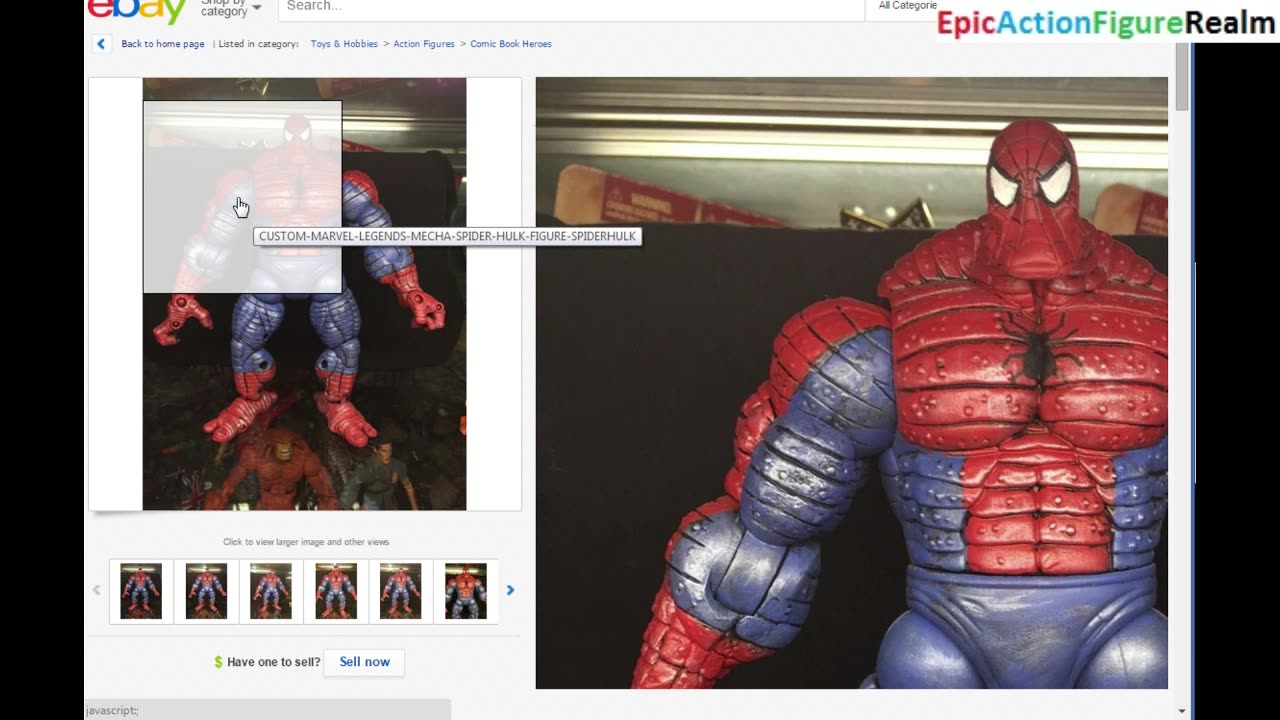The image size is (1280, 720).
Task: Select the sixth close-up thumbnail in the strip
Action: tap(466, 591)
